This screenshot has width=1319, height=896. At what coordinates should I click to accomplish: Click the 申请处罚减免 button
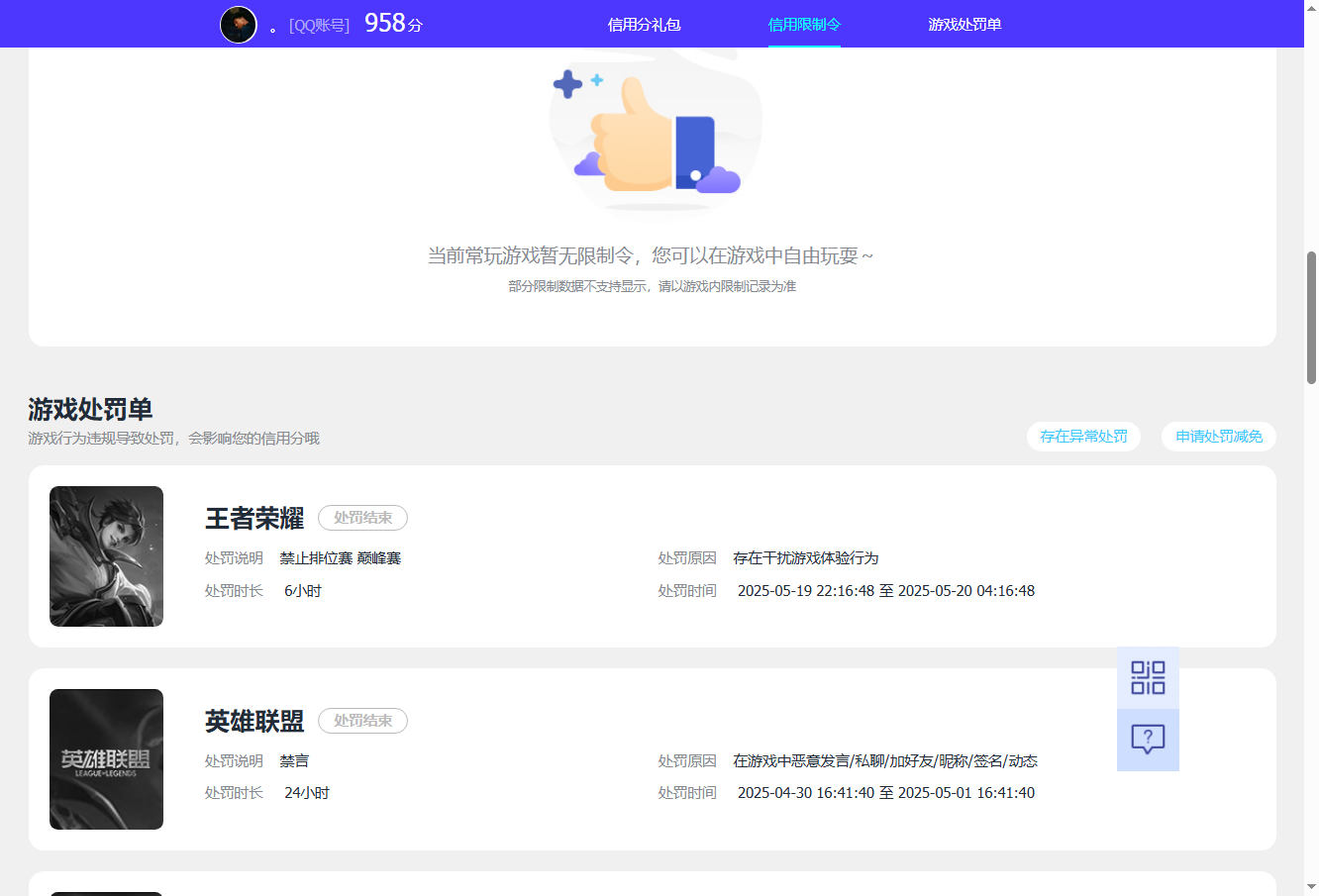point(1219,437)
